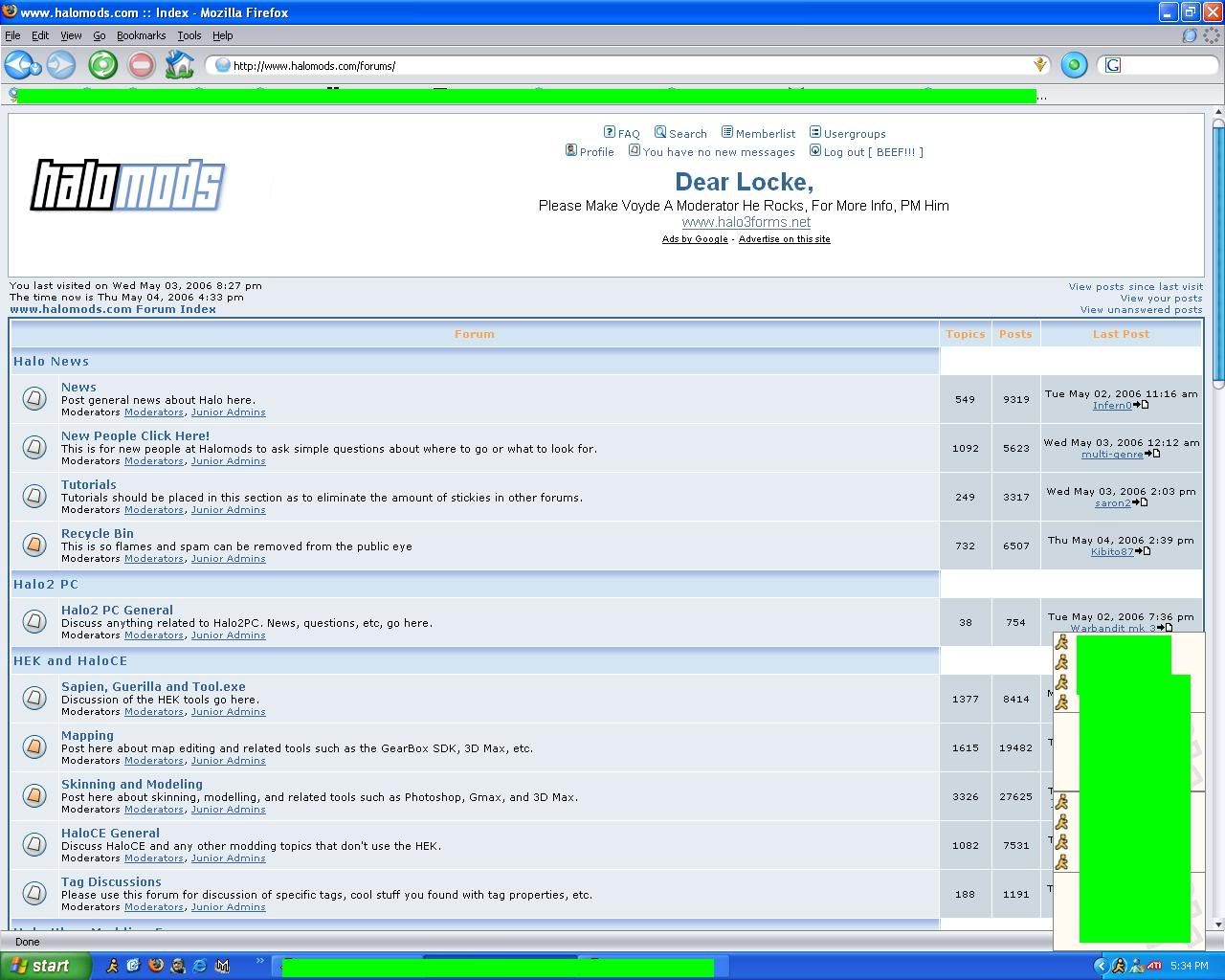
Task: Expand hidden system tray icons arrow
Action: pyautogui.click(x=1101, y=966)
